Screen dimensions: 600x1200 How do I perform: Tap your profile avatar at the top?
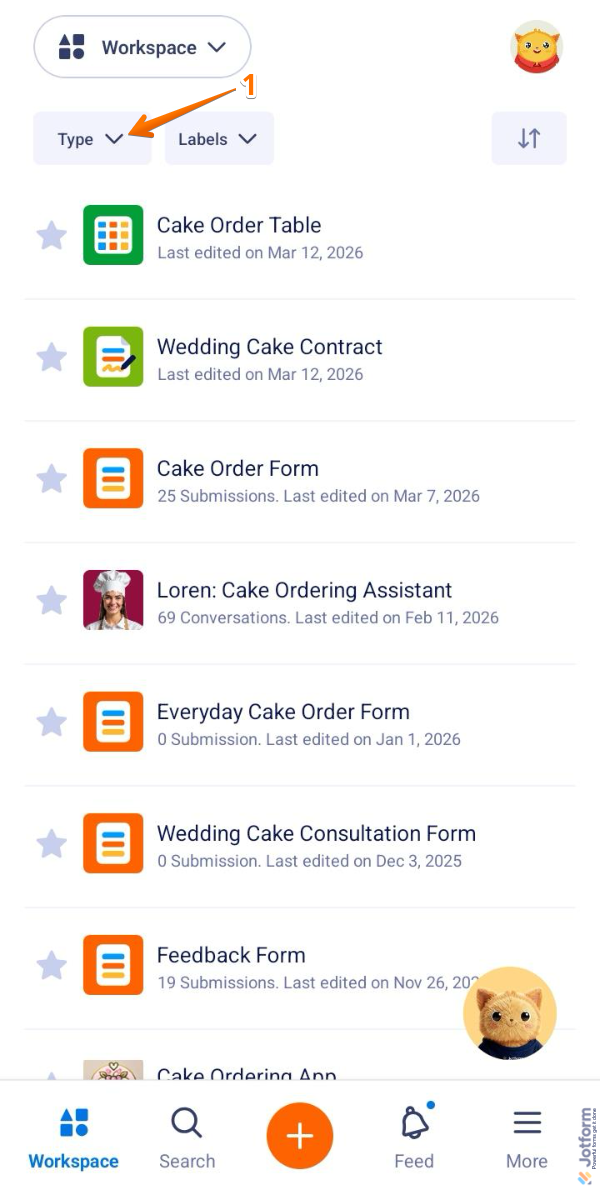(x=537, y=46)
